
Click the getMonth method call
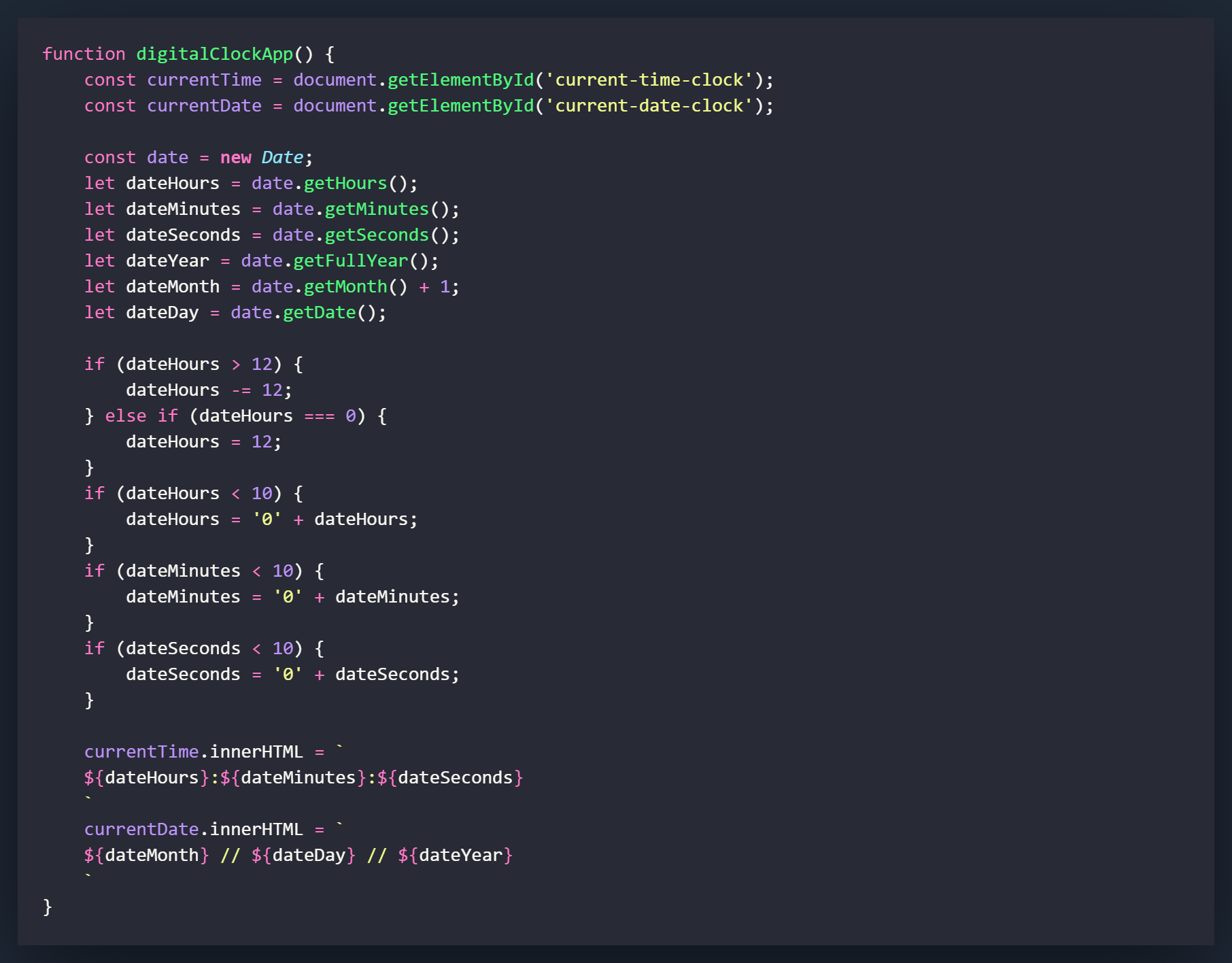[x=345, y=287]
